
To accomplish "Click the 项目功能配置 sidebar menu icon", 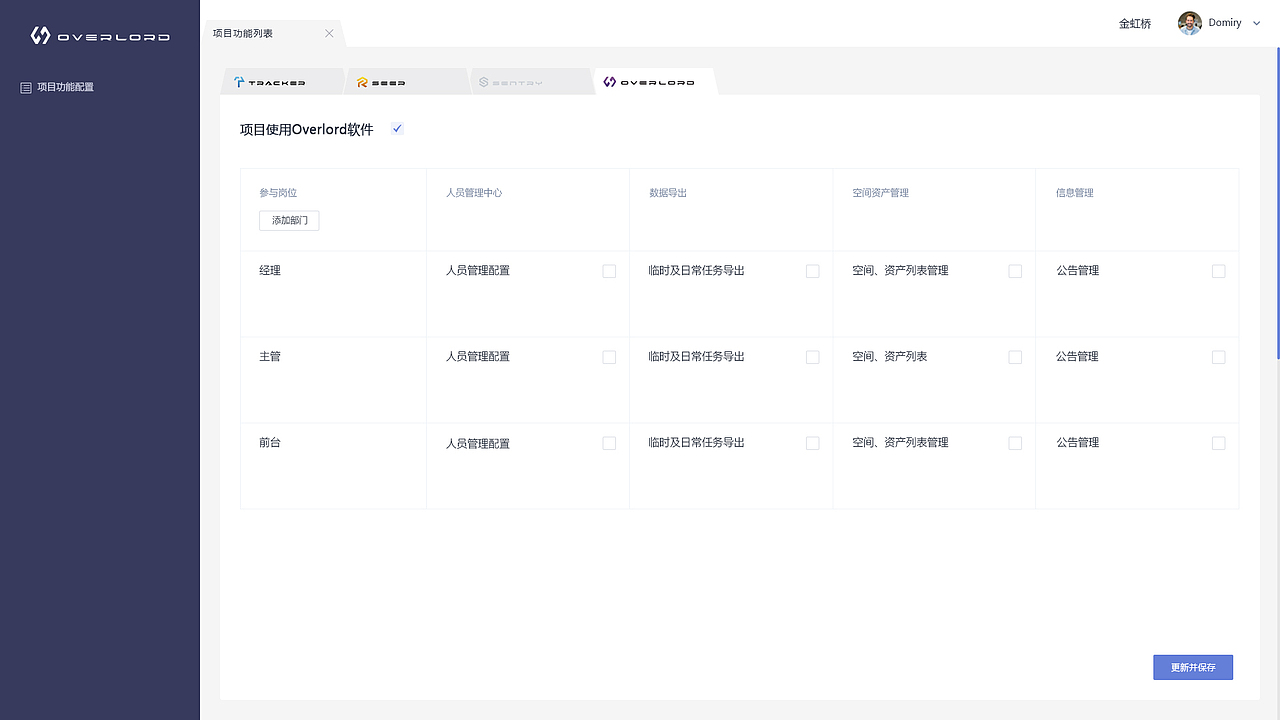I will [x=25, y=87].
